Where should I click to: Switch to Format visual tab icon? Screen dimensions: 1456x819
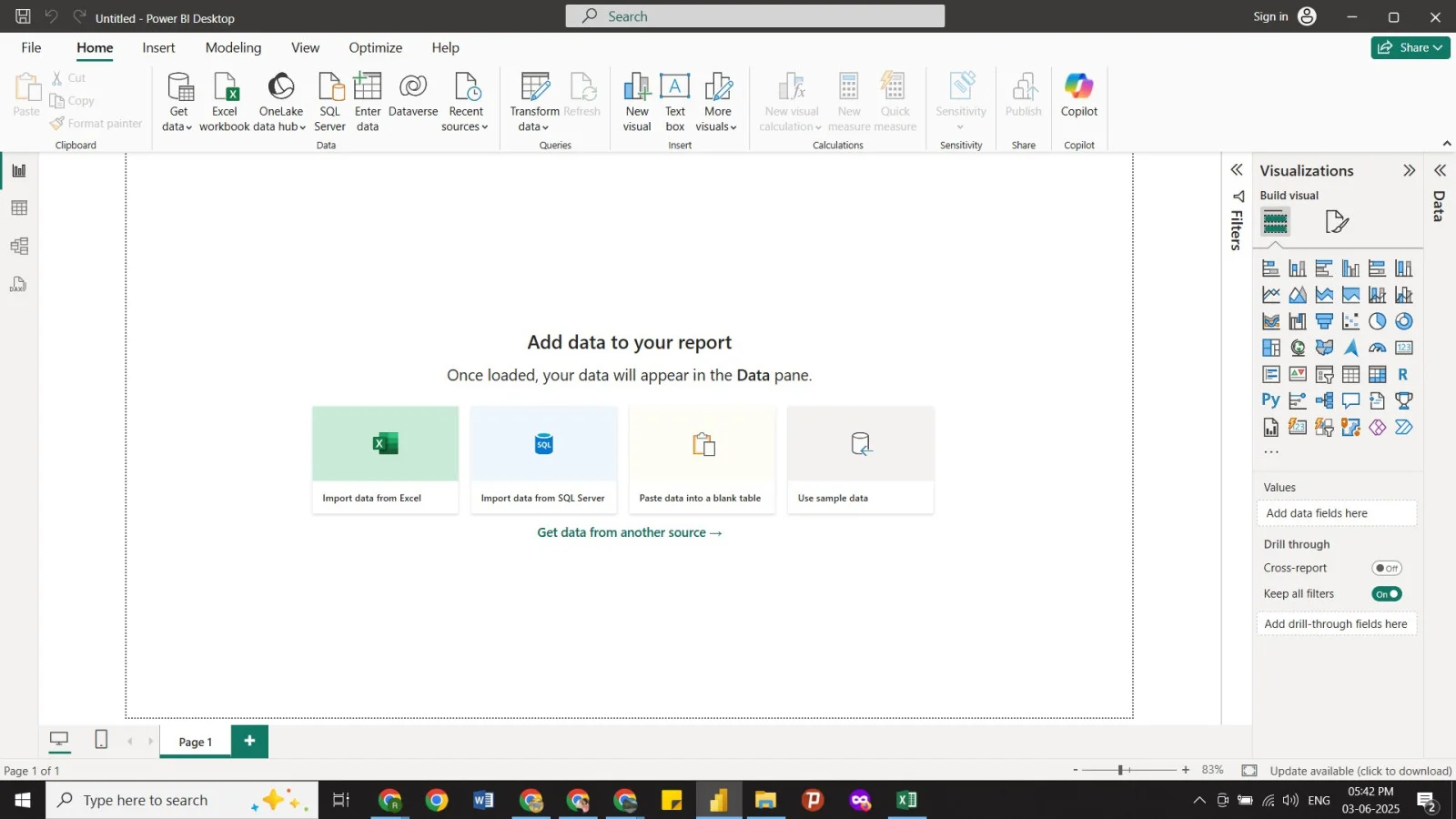point(1337,221)
